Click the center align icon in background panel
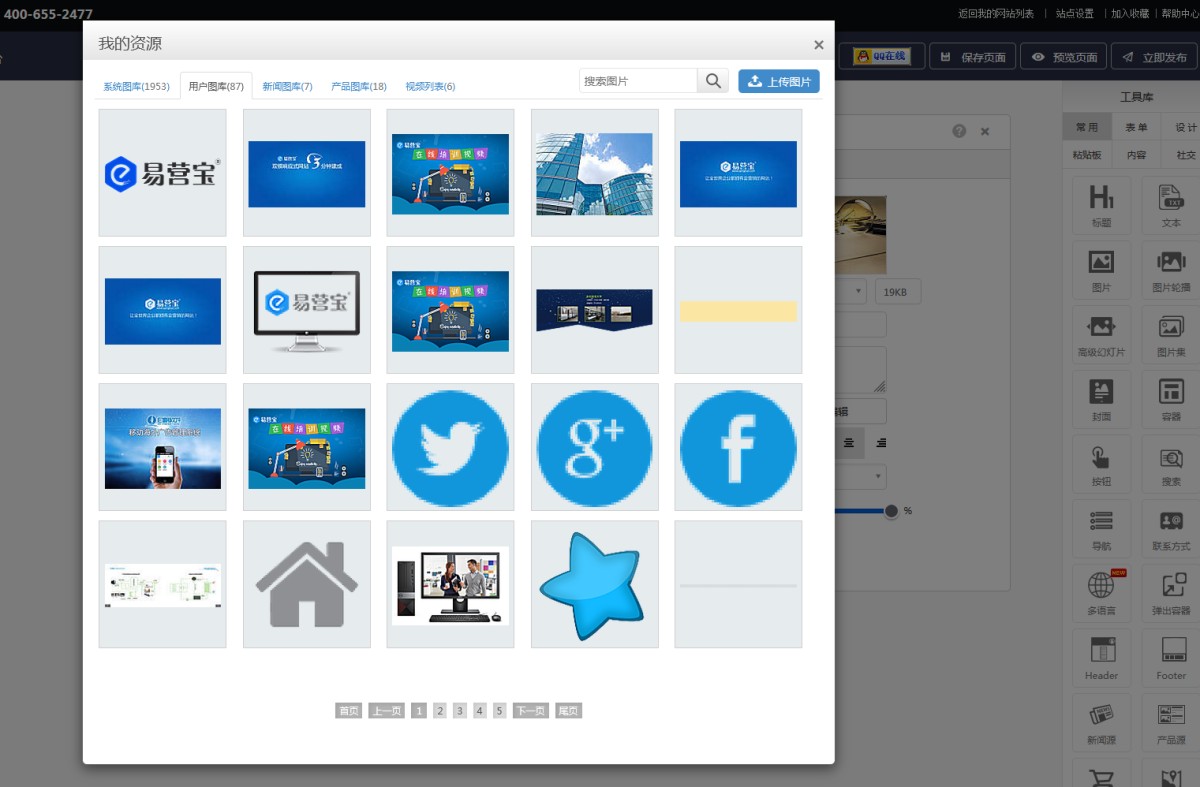Image resolution: width=1200 pixels, height=787 pixels. (x=849, y=442)
